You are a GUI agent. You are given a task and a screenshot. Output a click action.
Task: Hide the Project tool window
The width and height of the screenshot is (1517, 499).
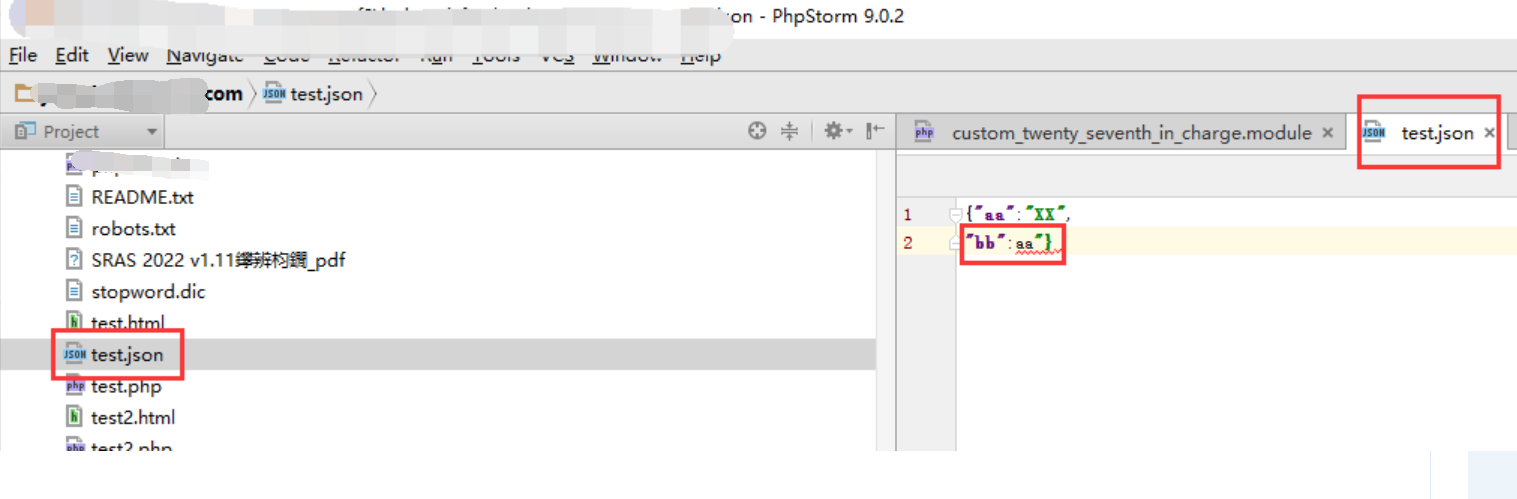click(x=875, y=131)
